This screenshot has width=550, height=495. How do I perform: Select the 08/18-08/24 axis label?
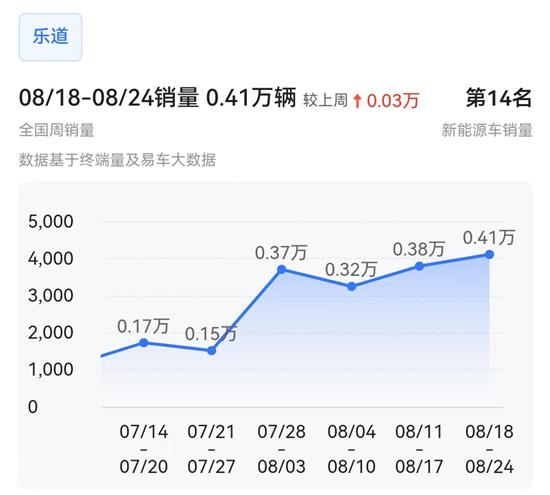click(489, 449)
